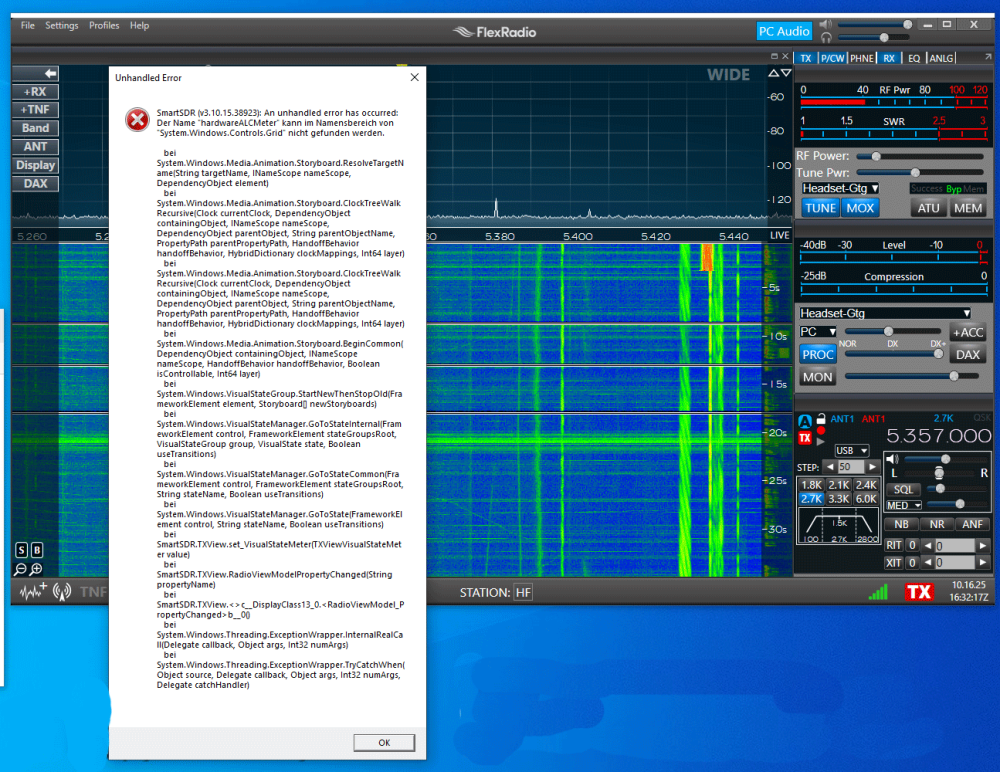This screenshot has width=1000, height=772.
Task: Click the RF Power slider
Action: click(876, 156)
